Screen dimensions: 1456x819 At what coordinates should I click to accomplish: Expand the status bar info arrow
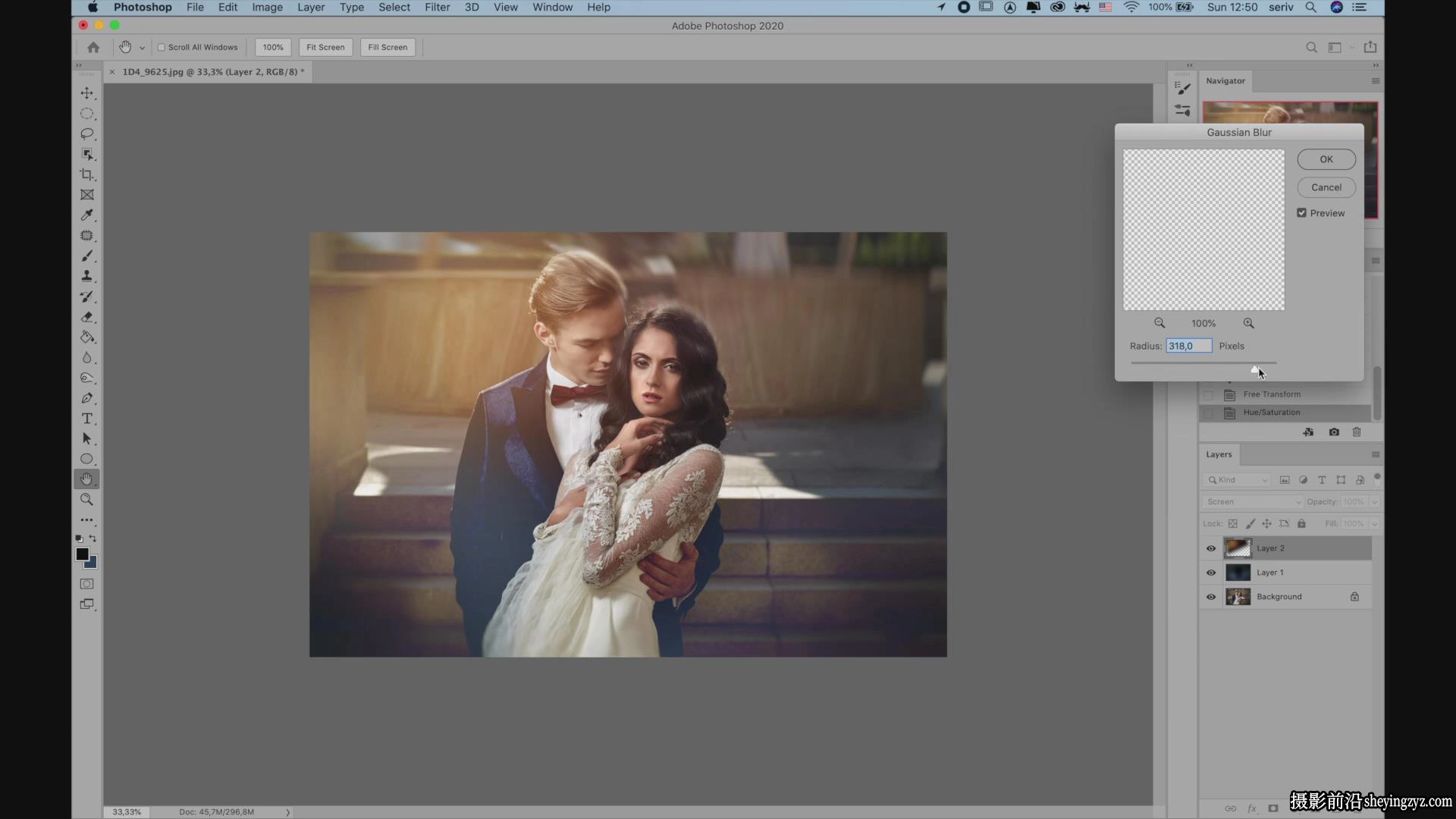click(x=287, y=812)
